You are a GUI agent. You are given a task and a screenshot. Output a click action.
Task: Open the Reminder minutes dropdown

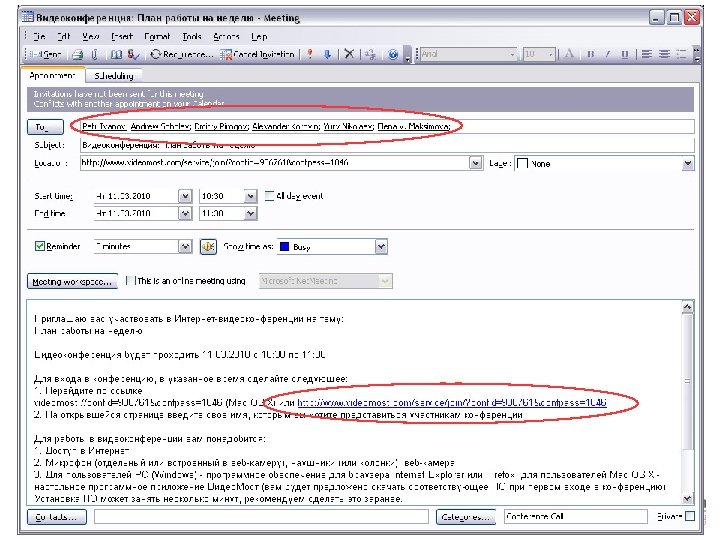pyautogui.click(x=185, y=247)
